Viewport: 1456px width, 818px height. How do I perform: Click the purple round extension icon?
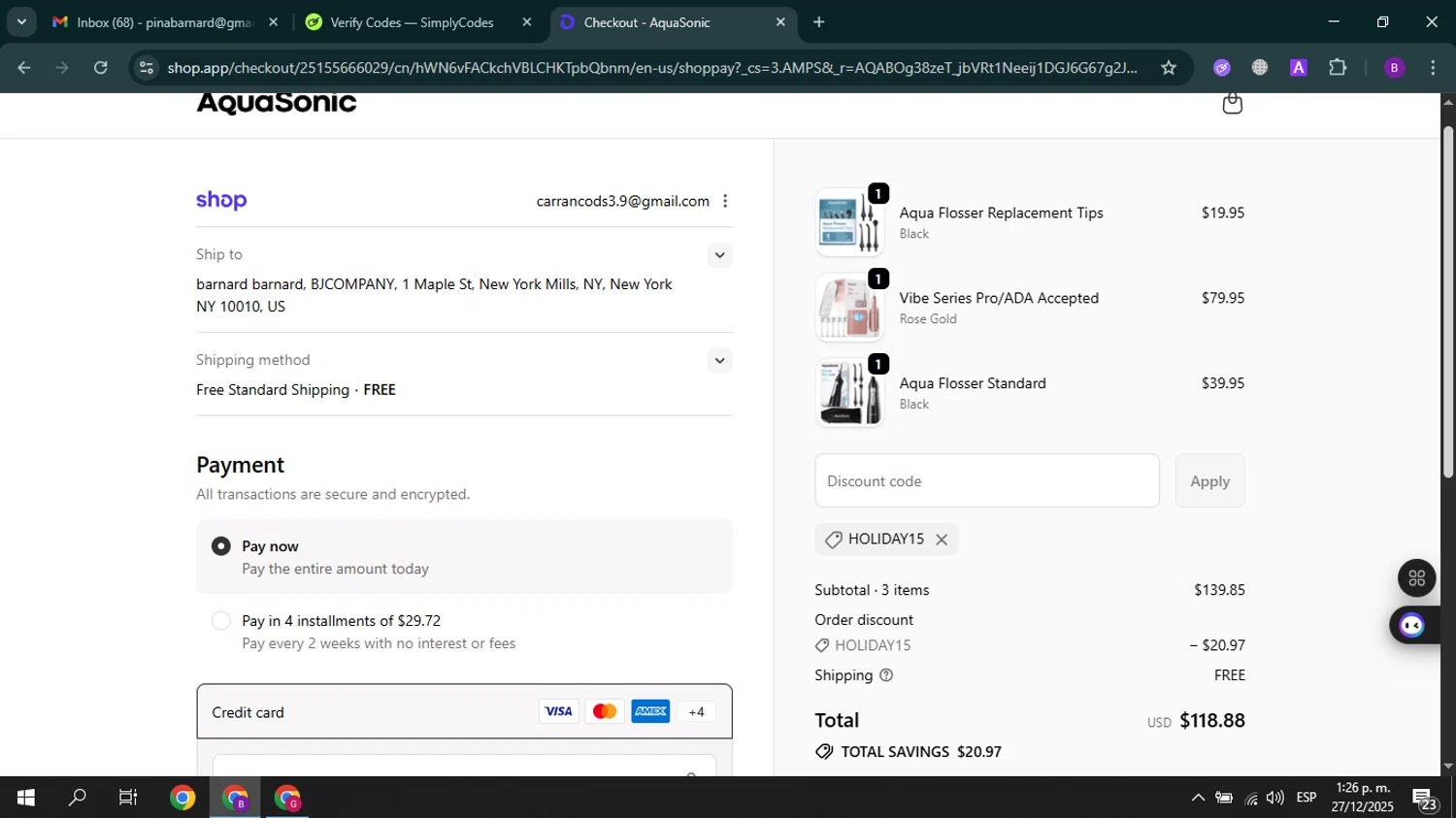pos(1222,67)
